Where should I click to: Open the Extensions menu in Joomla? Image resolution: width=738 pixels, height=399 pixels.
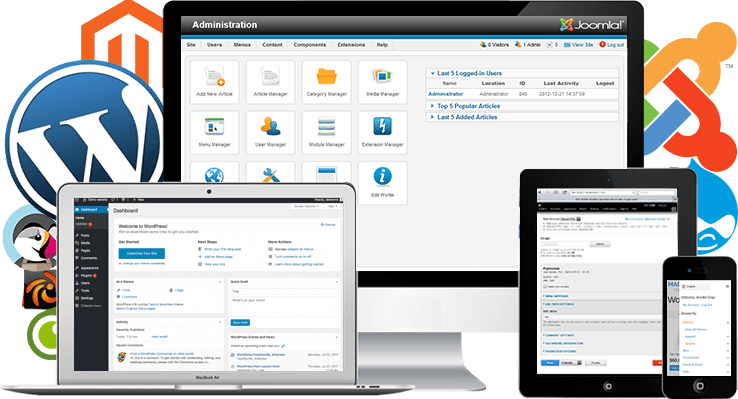pyautogui.click(x=351, y=45)
